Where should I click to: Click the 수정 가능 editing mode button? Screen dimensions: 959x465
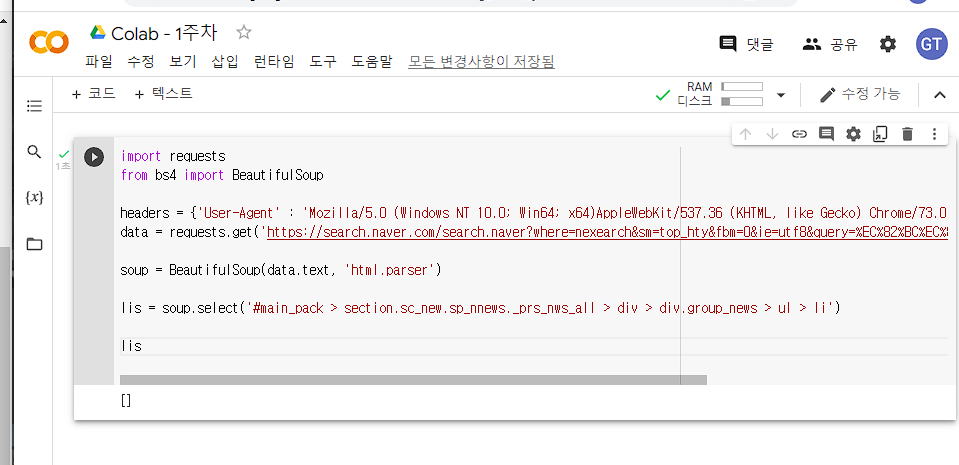tap(860, 94)
